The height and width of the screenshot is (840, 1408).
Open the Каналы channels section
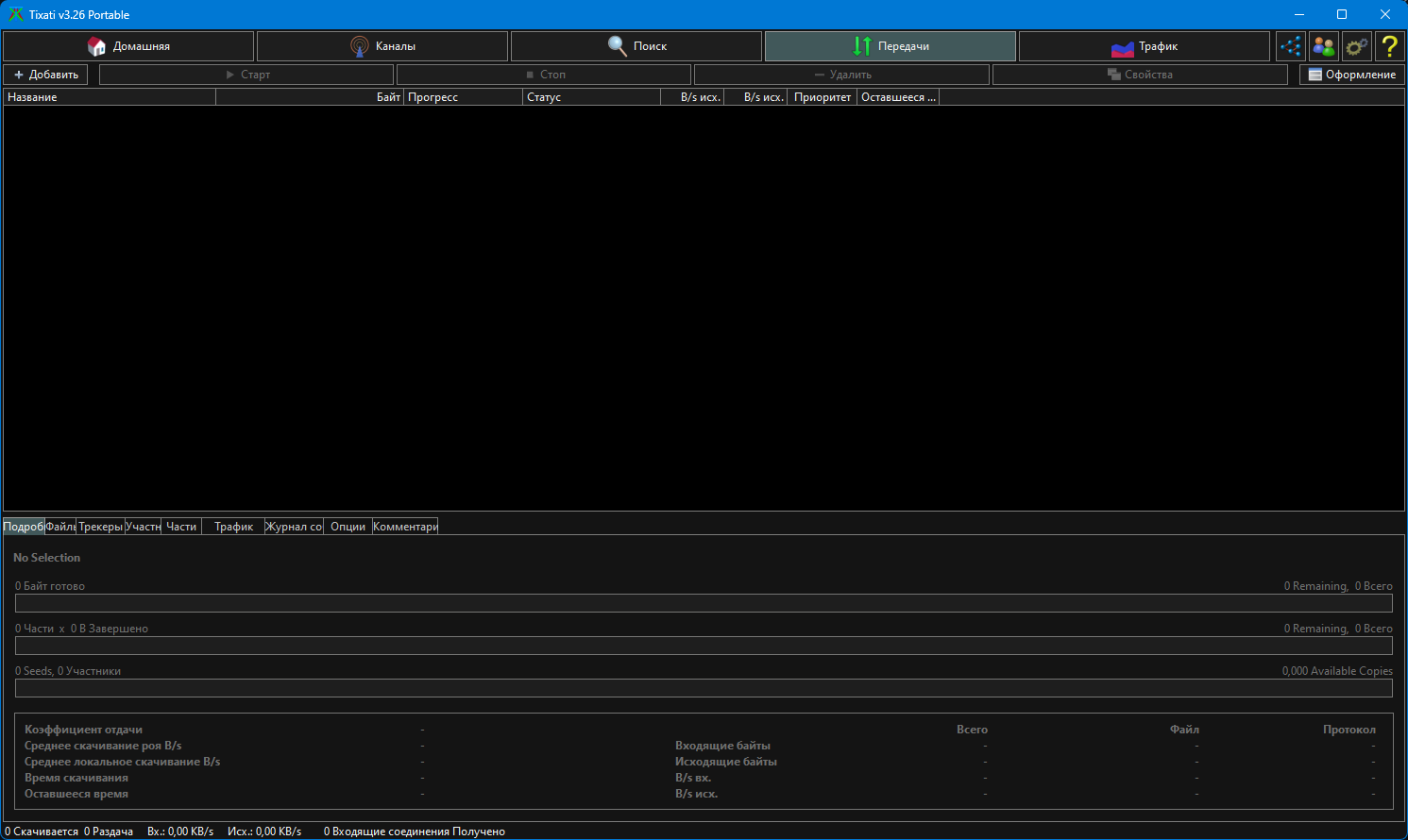point(382,46)
